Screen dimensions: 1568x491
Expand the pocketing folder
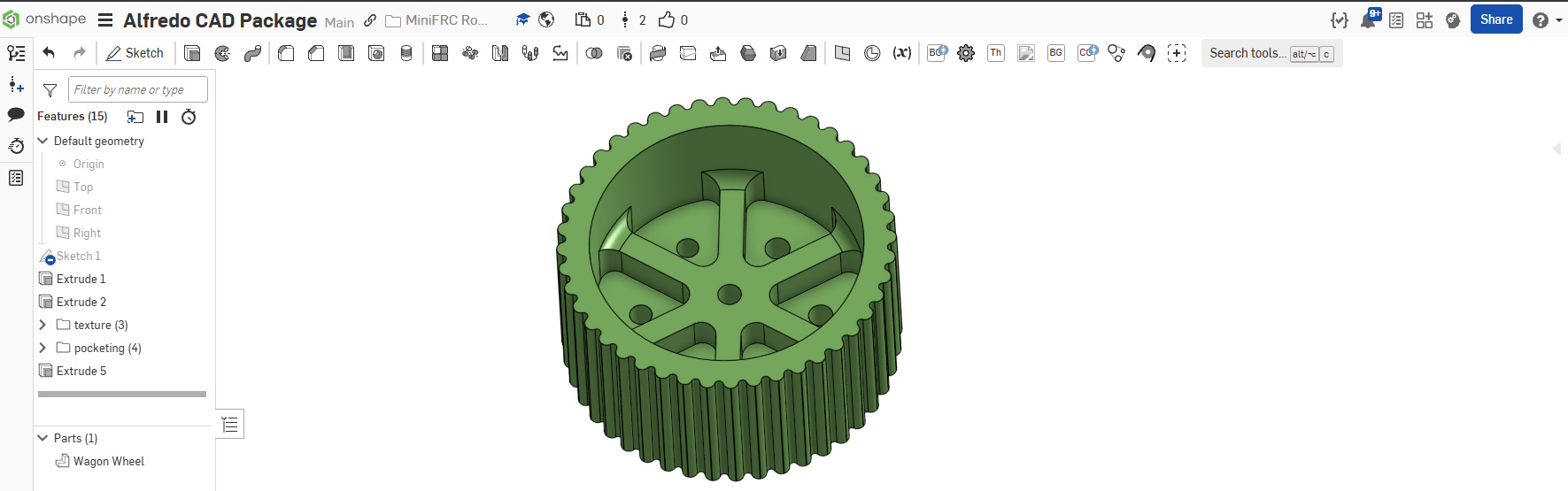pyautogui.click(x=42, y=348)
